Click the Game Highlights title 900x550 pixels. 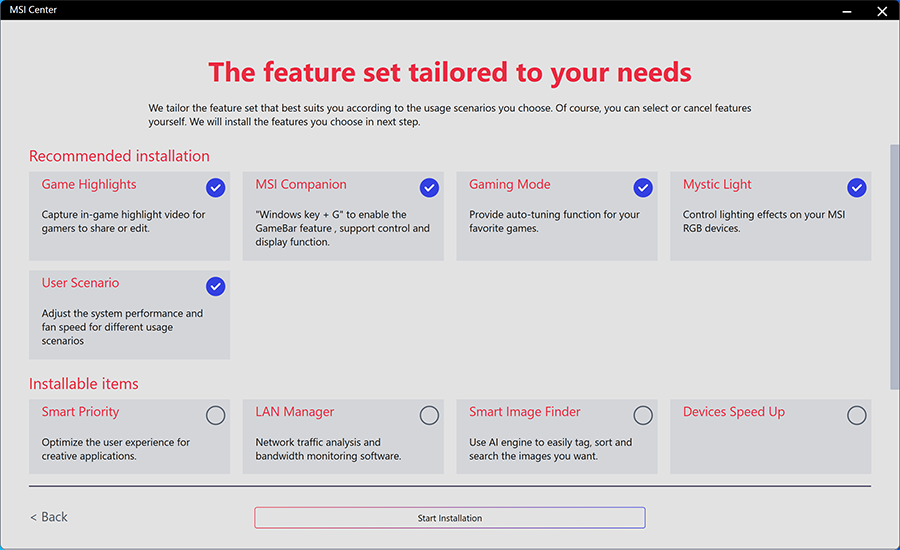coord(89,184)
